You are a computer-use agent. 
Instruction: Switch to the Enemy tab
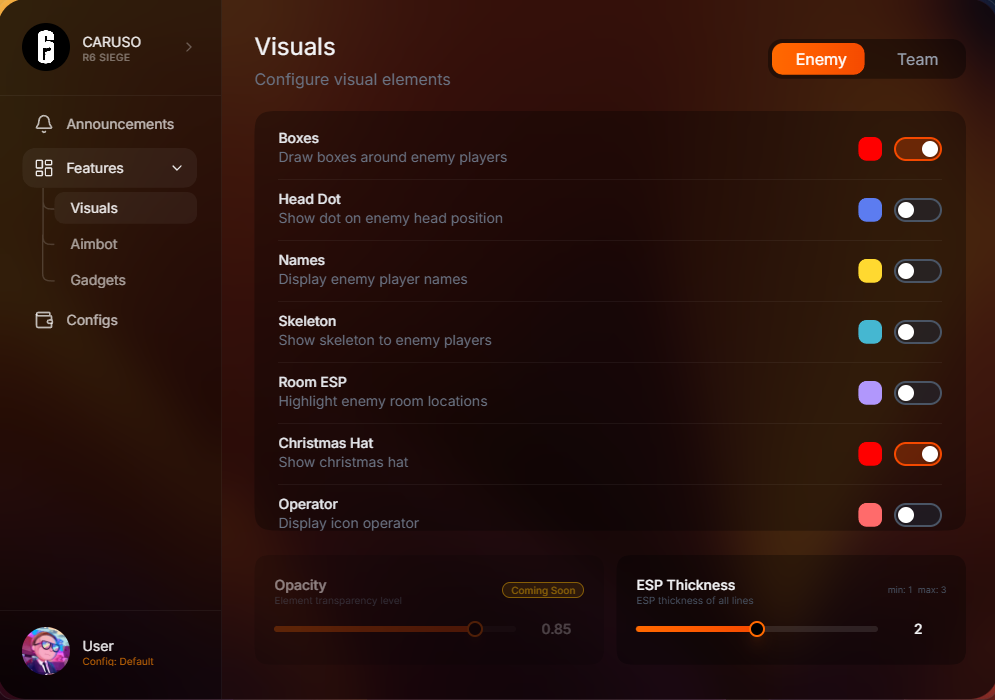coord(818,59)
